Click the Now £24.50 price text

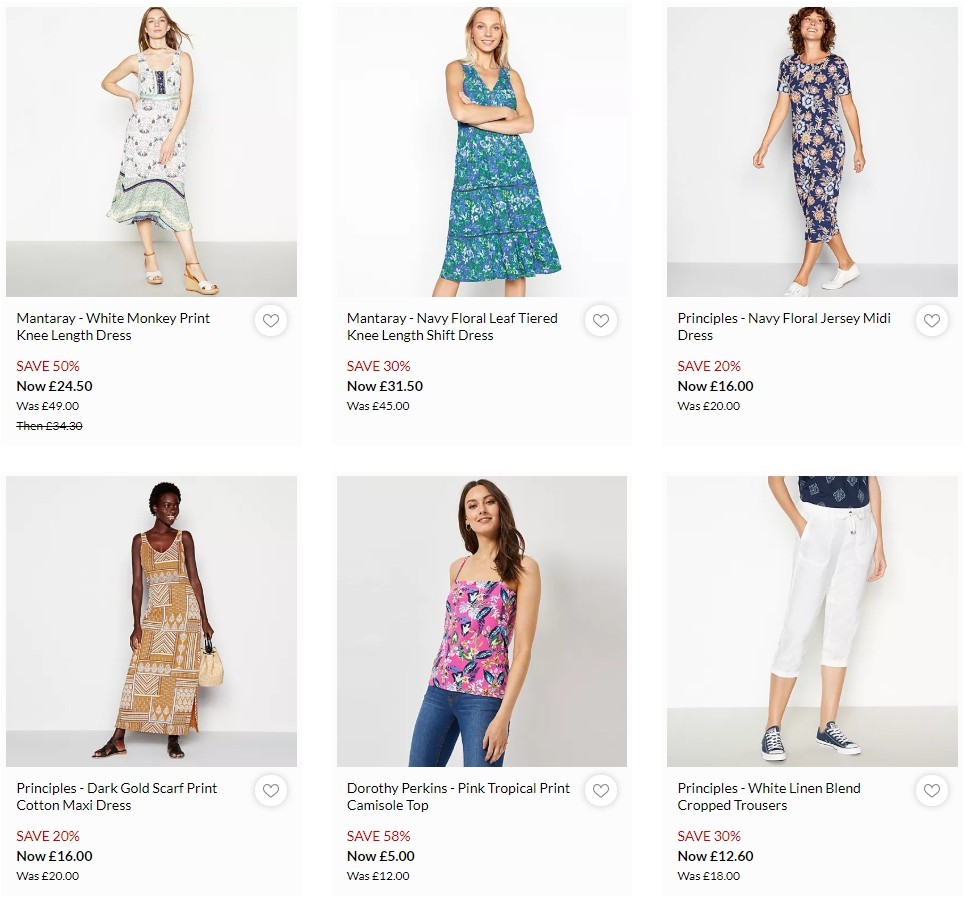coord(55,386)
